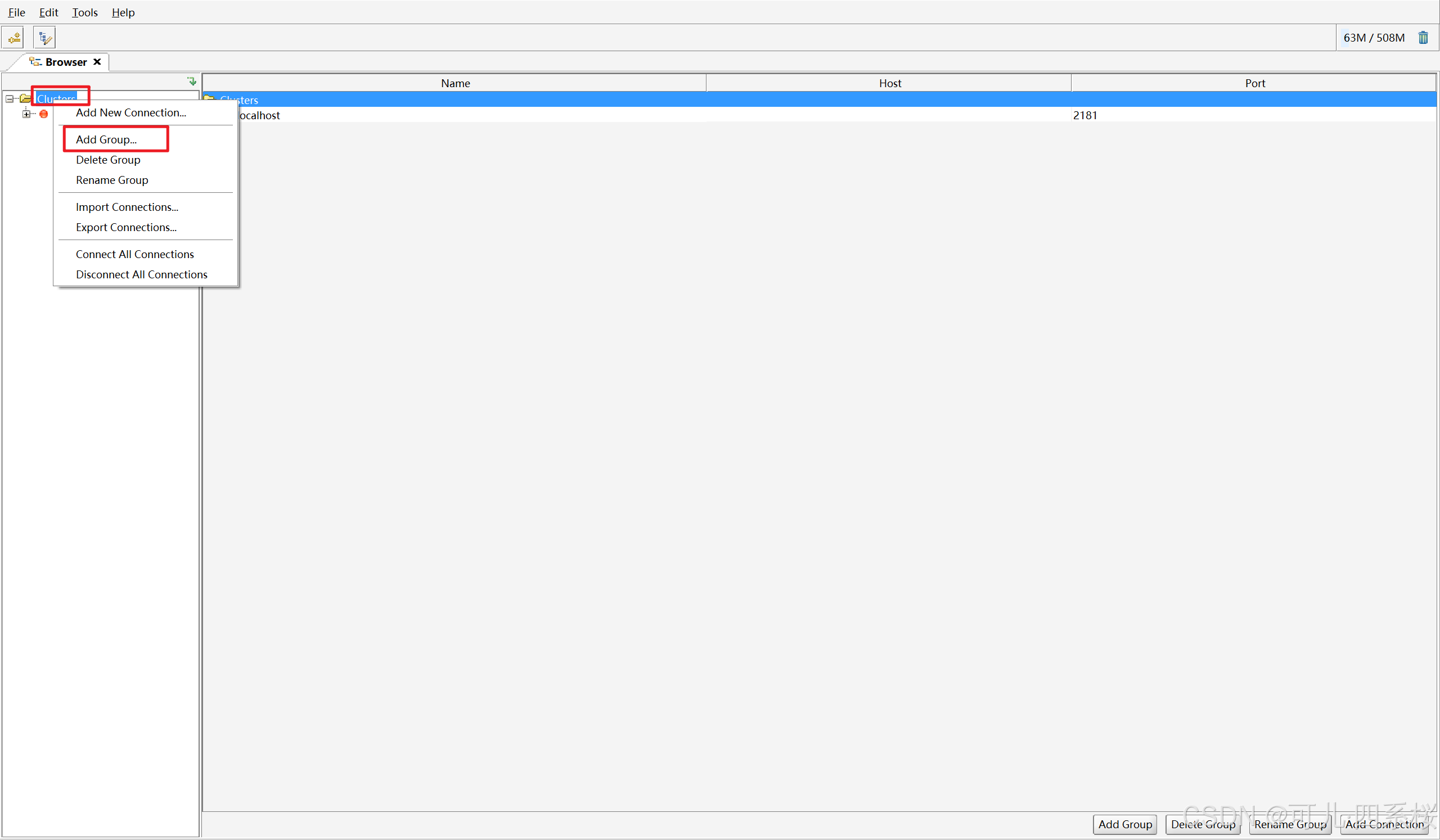This screenshot has width=1440, height=840.
Task: Click the memory usage 63M / 508M indicator
Action: [1374, 38]
